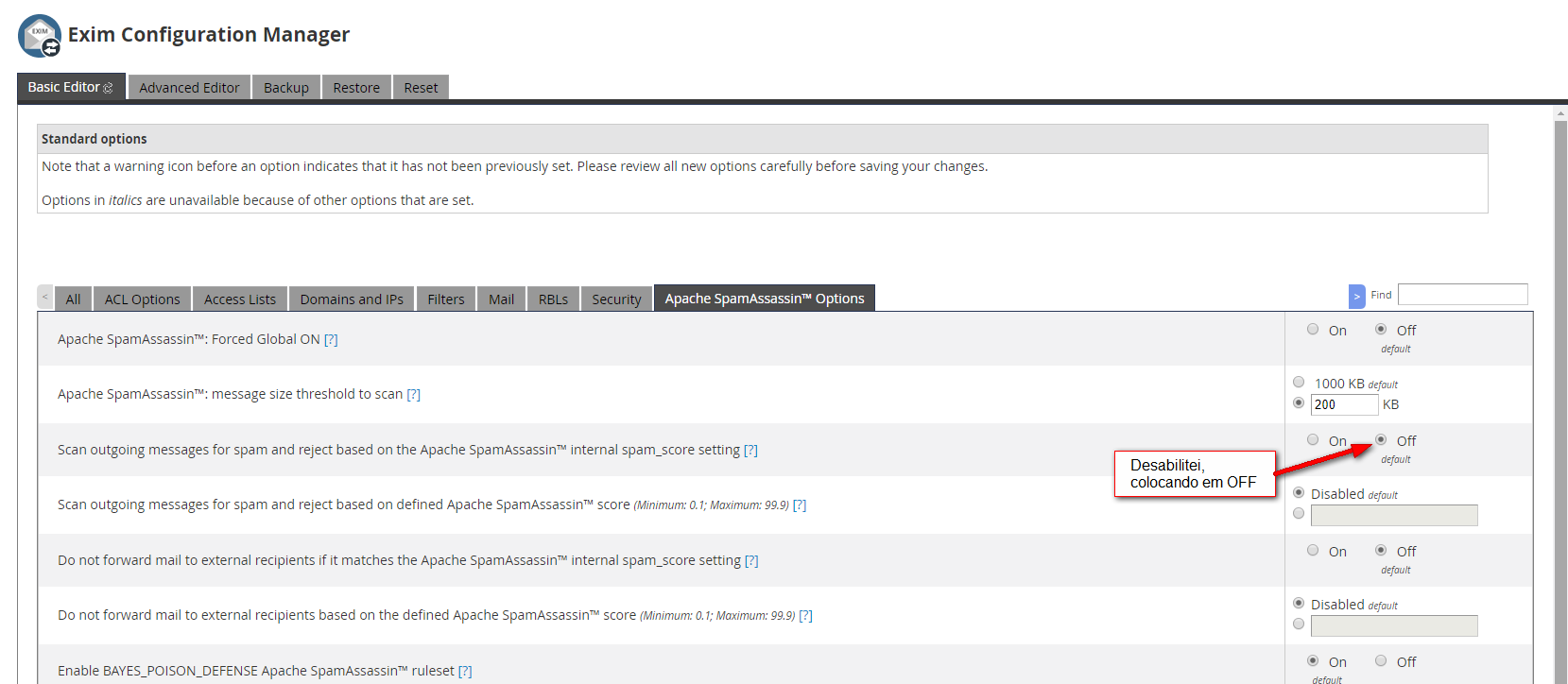Go to the Security tab
1568x684 pixels.
616,299
